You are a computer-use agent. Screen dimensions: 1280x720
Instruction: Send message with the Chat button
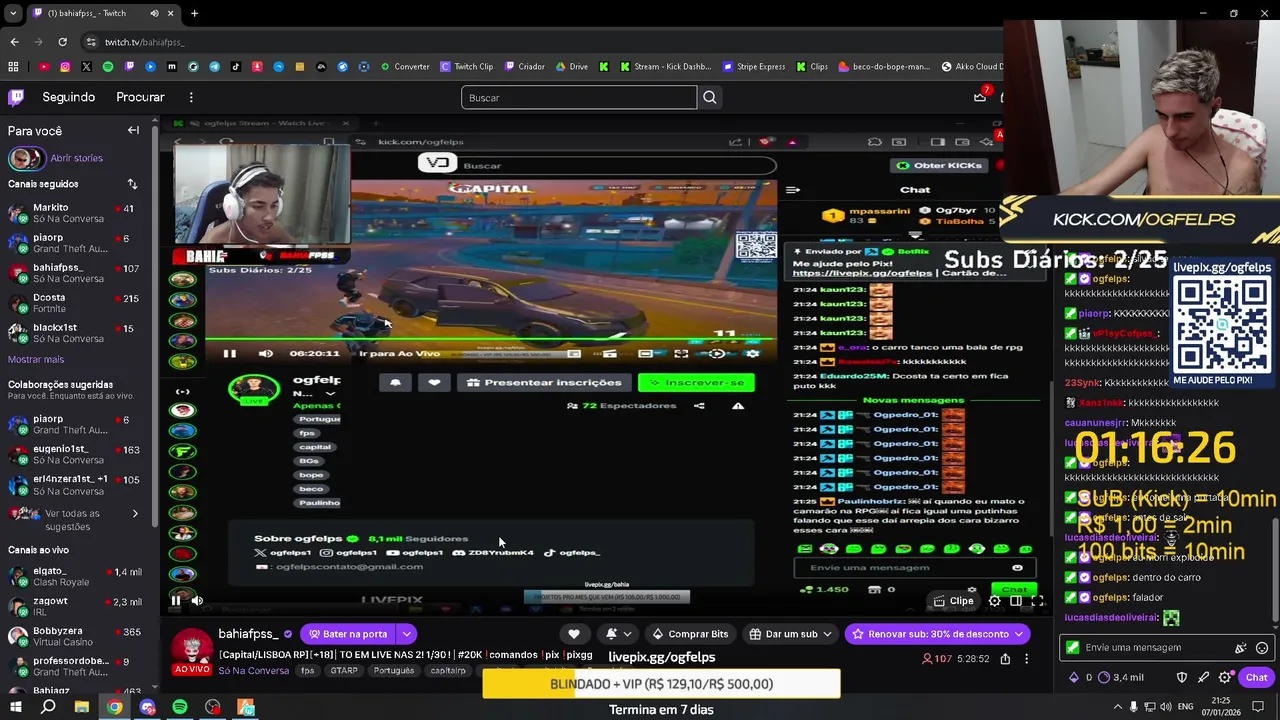coord(1256,677)
